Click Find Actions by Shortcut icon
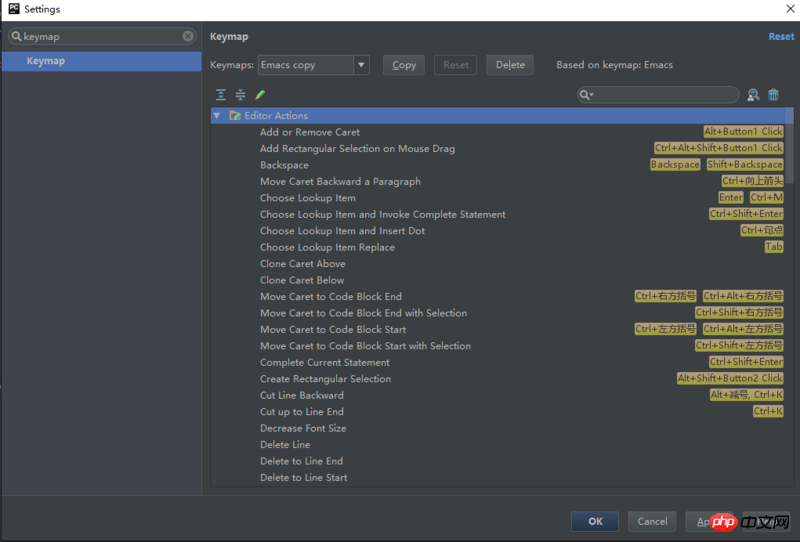The height and width of the screenshot is (542, 800). click(753, 94)
